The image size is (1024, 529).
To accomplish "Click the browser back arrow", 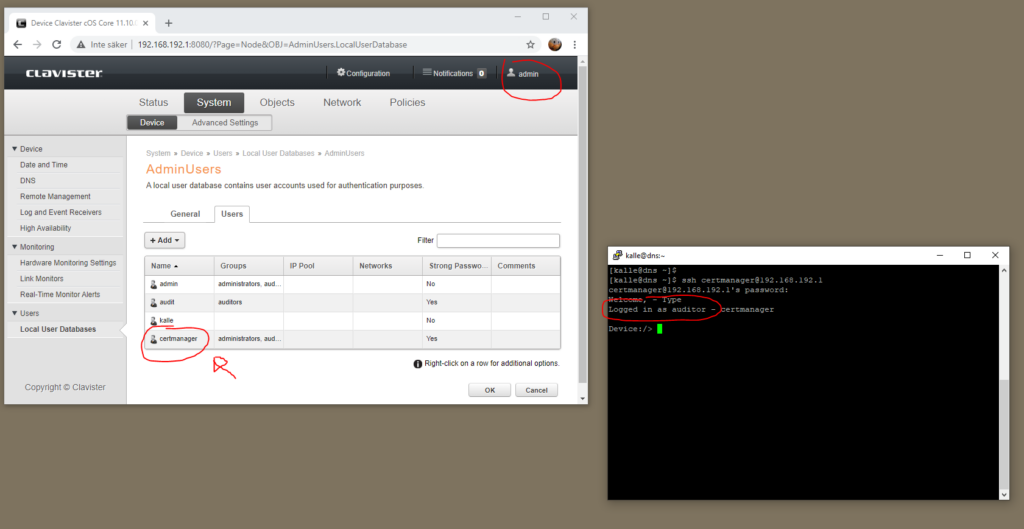I will (x=18, y=44).
